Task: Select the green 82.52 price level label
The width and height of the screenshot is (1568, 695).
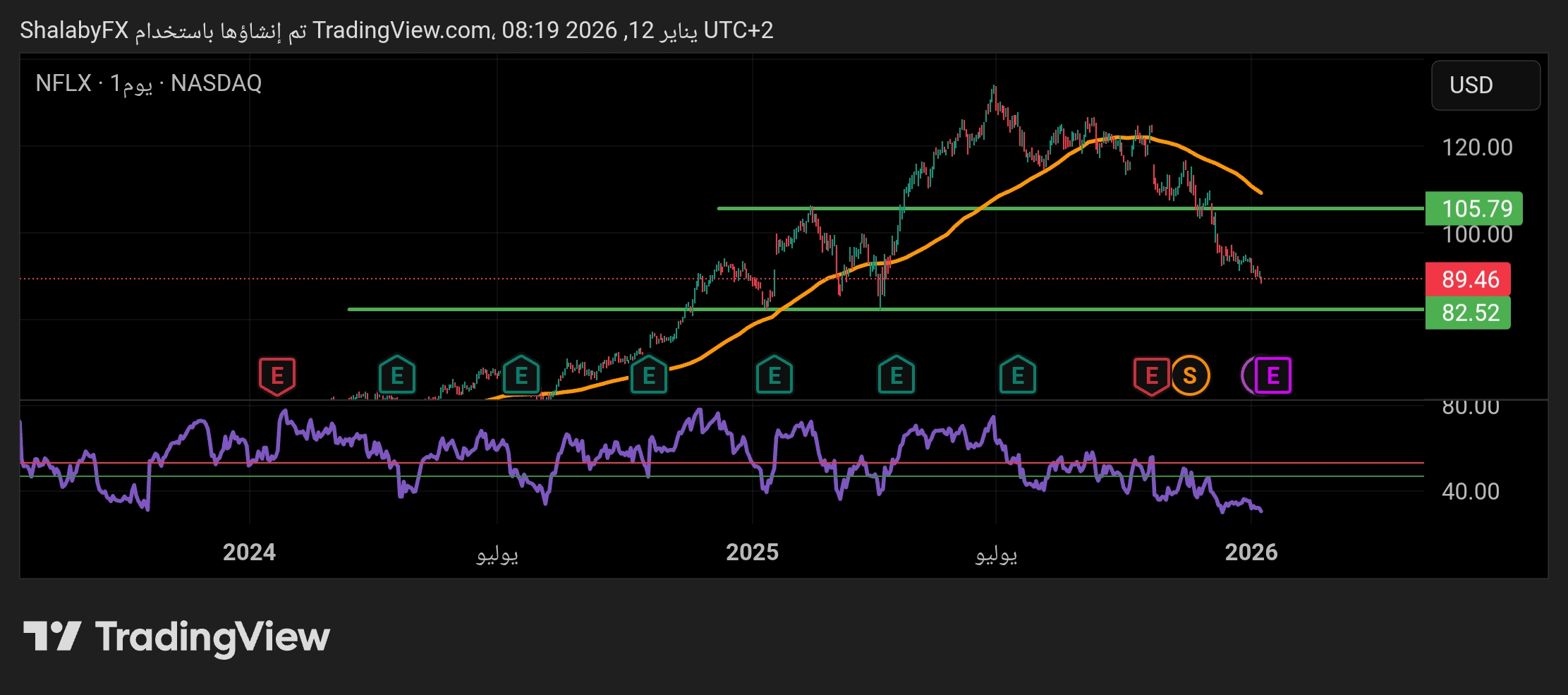Action: click(1468, 313)
